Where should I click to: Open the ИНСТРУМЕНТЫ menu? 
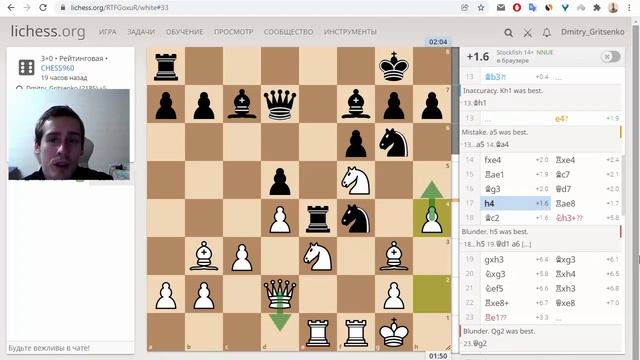350,32
